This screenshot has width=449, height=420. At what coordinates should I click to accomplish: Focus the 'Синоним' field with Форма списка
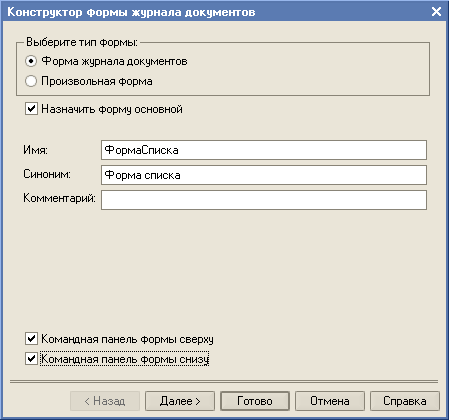[x=264, y=175]
